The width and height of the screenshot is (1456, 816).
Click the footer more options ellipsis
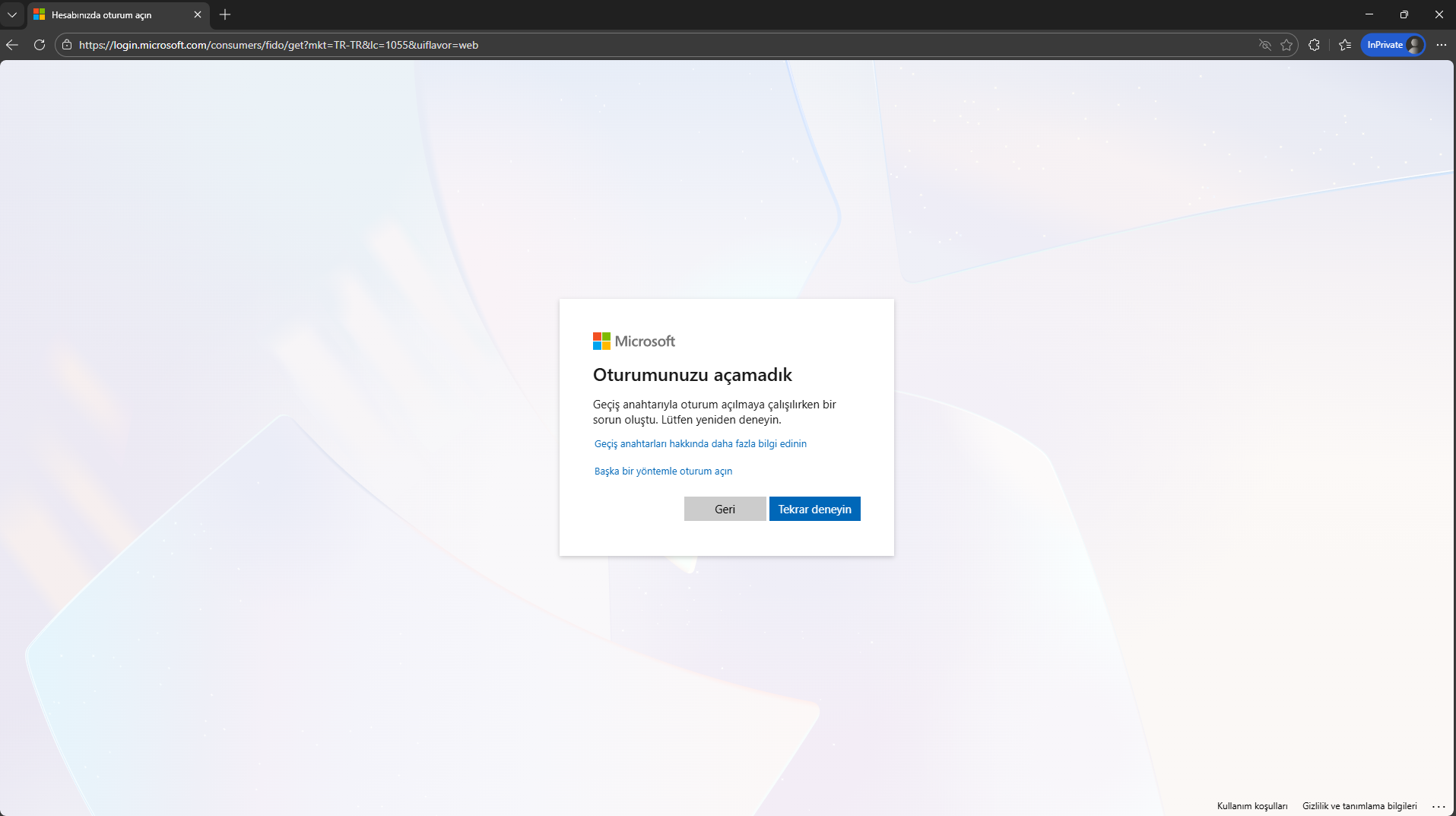coord(1439,806)
